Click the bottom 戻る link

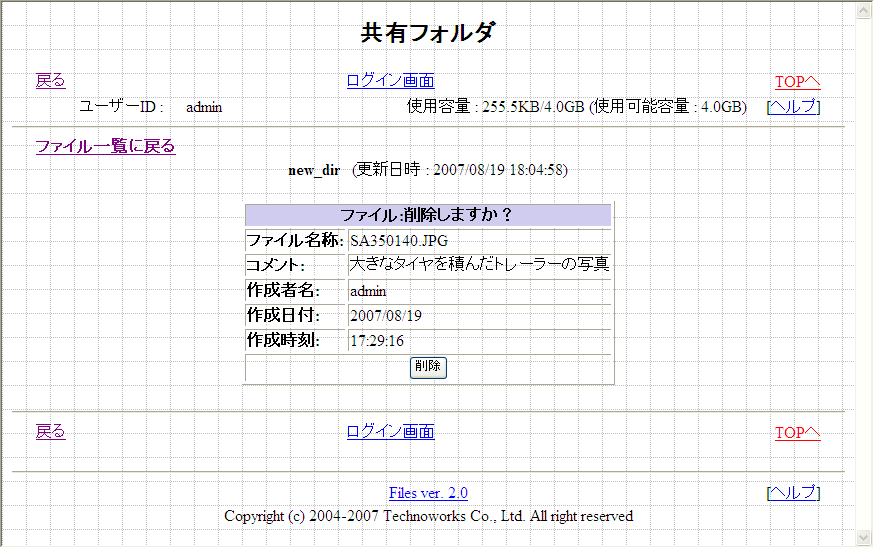[x=50, y=432]
